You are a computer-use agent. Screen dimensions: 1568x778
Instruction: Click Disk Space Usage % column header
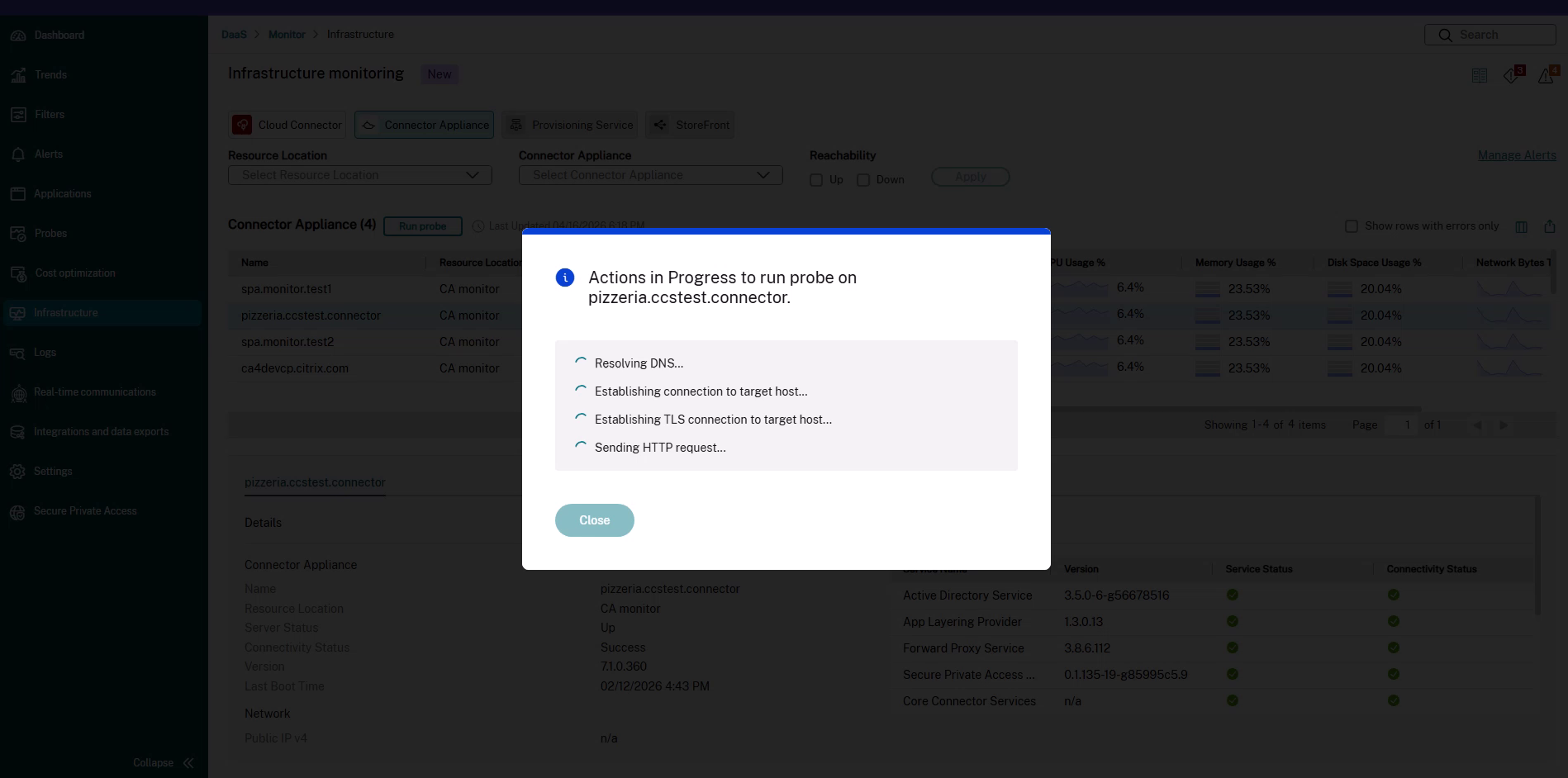(1374, 263)
